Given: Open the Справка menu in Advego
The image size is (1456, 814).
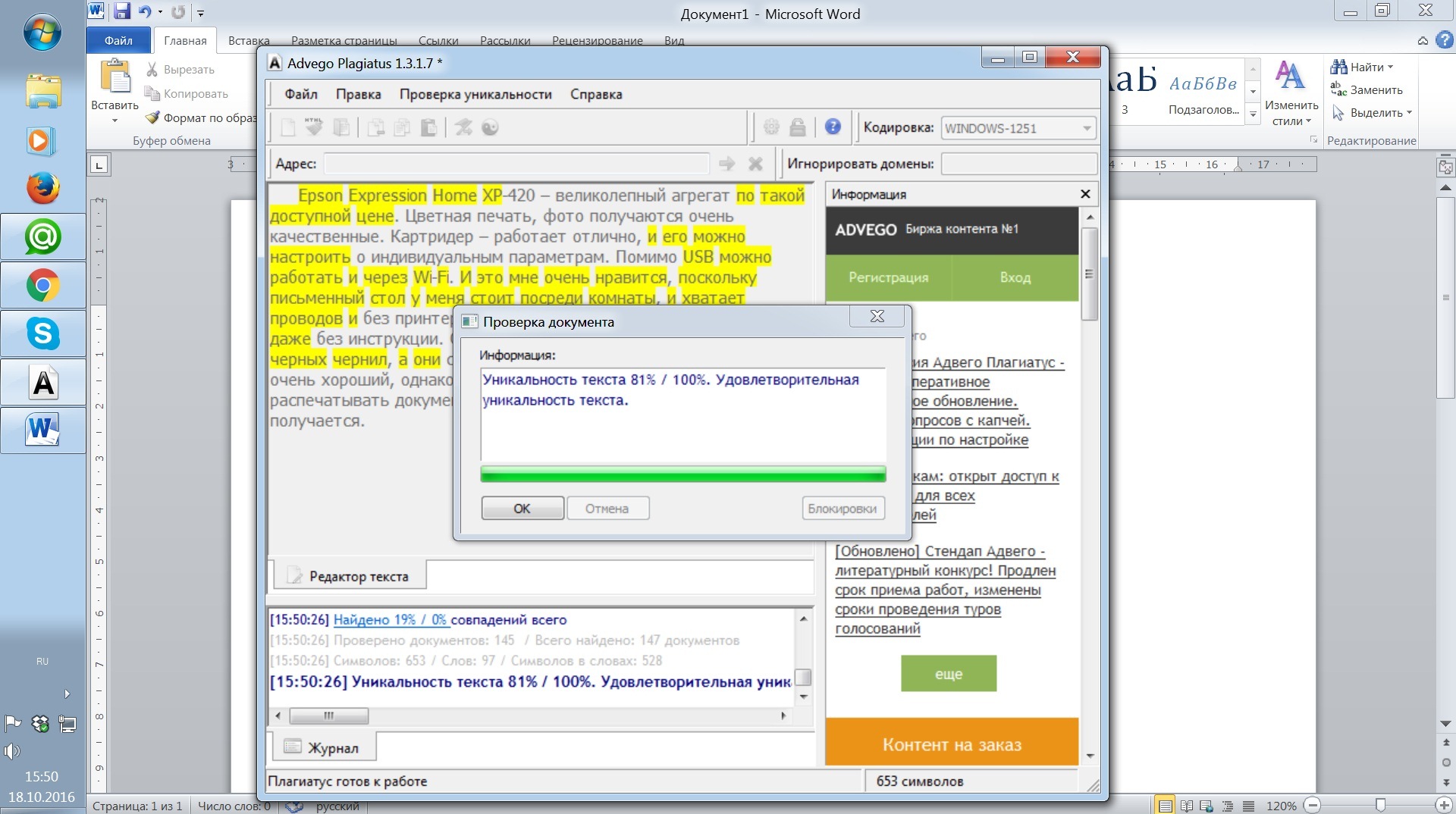Looking at the screenshot, I should 596,94.
